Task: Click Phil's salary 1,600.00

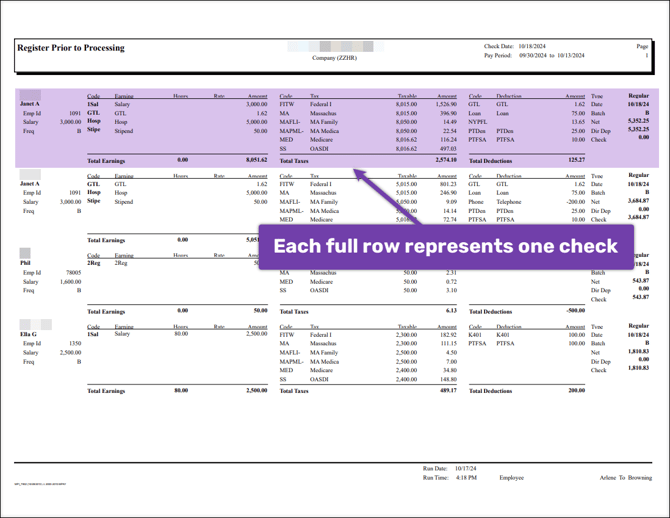Action: (x=71, y=282)
